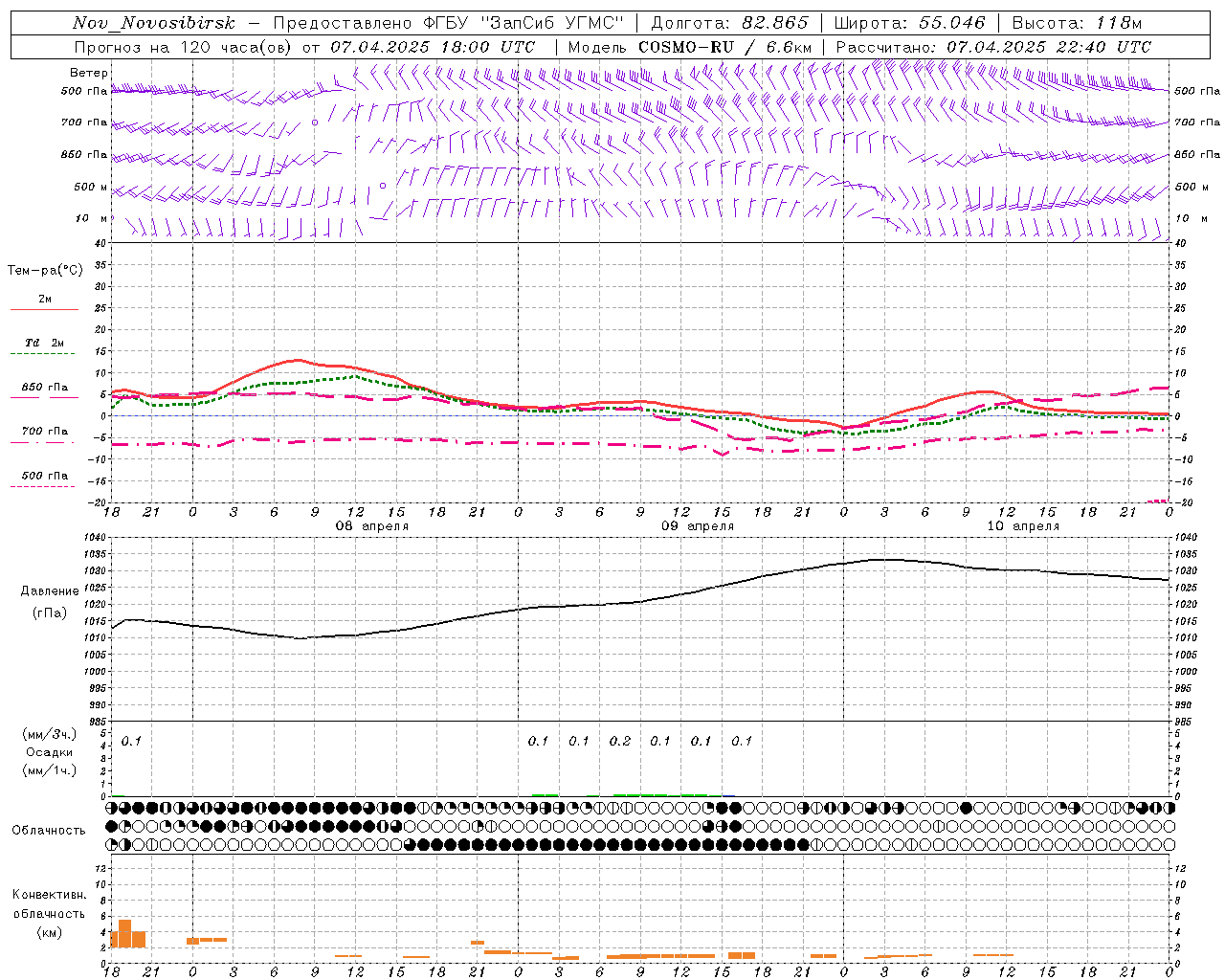Screen dimensions: 1225x980
Task: Click the black pressure curve at its peak
Action: coord(885,559)
